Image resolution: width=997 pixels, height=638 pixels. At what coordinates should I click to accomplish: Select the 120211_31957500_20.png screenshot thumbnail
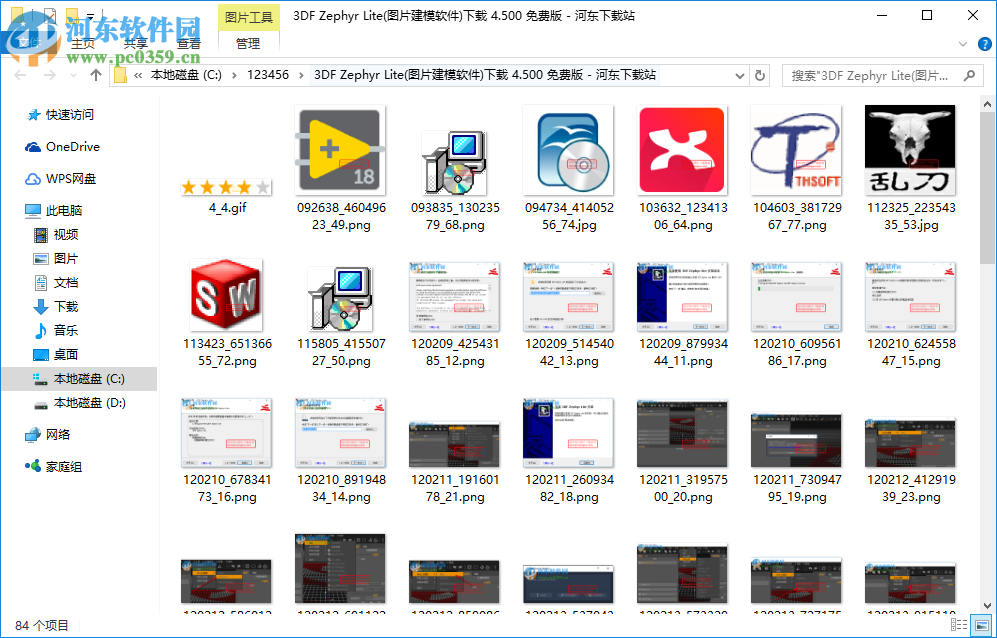pos(682,434)
